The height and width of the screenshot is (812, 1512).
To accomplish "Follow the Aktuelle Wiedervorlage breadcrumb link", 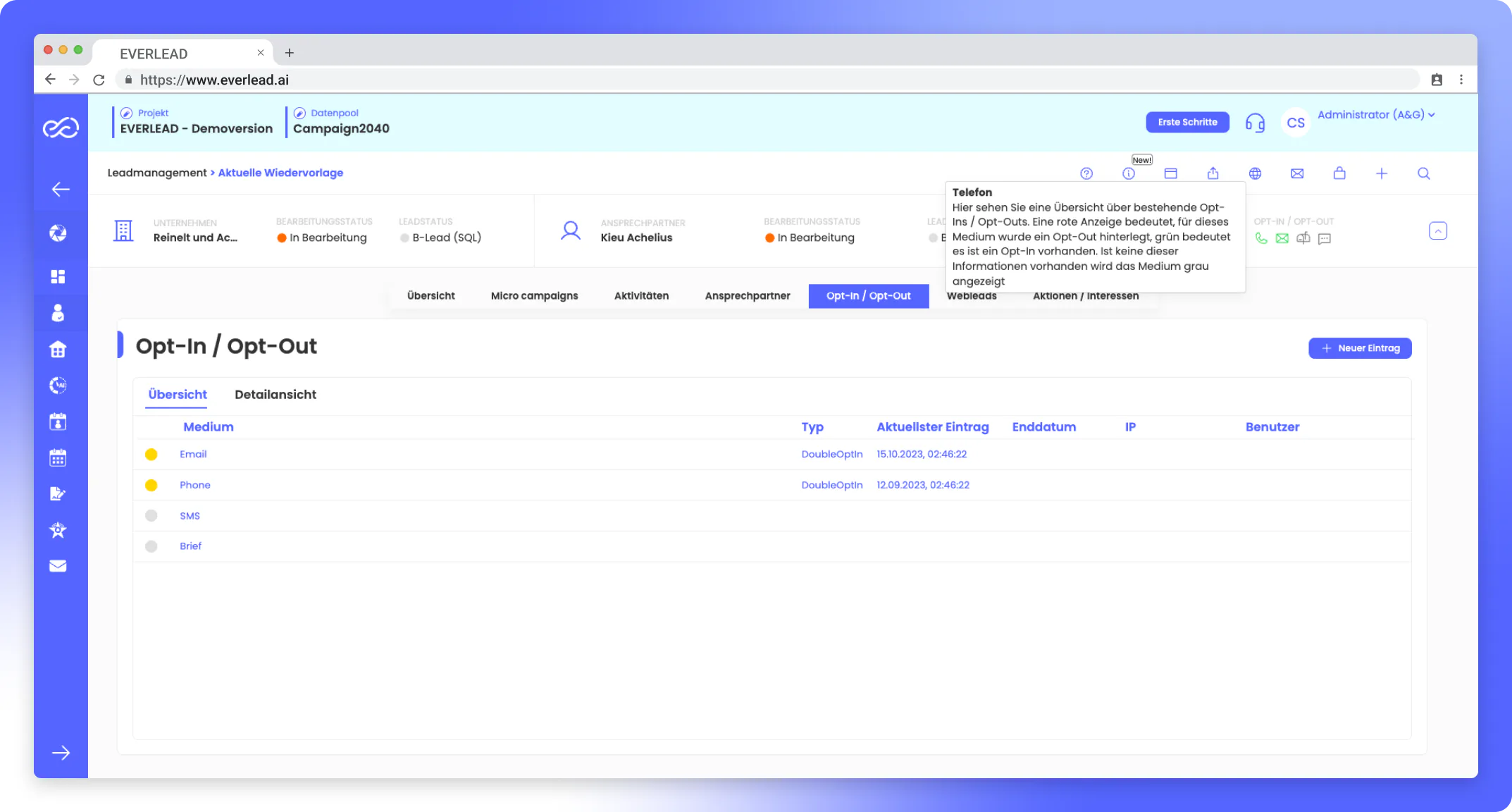I will (x=280, y=173).
